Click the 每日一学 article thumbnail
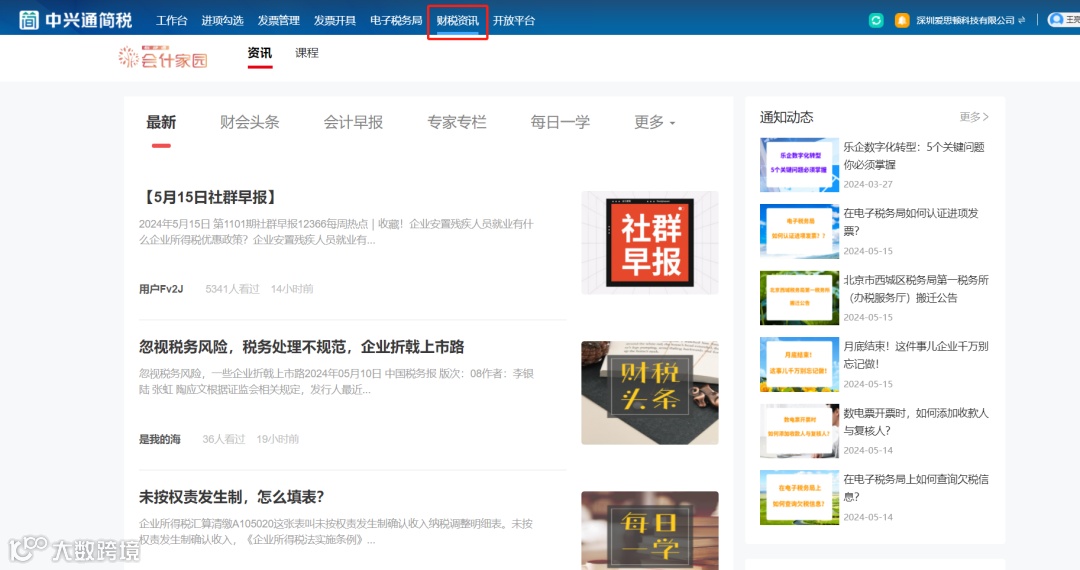1080x570 pixels. point(650,530)
